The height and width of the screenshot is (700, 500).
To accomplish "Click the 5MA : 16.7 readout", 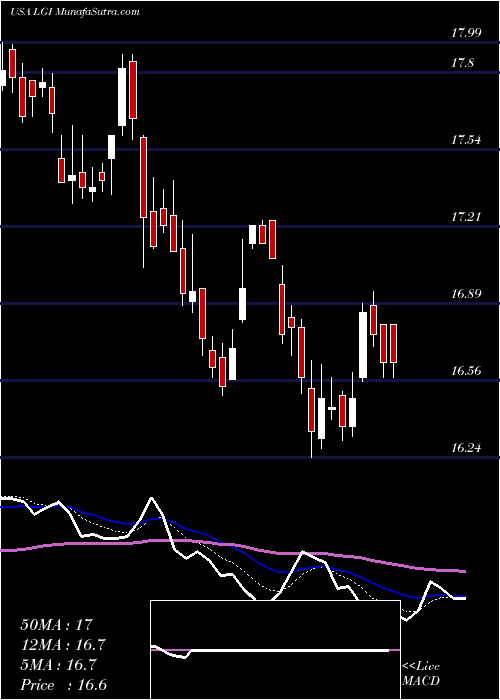I will point(58,665).
